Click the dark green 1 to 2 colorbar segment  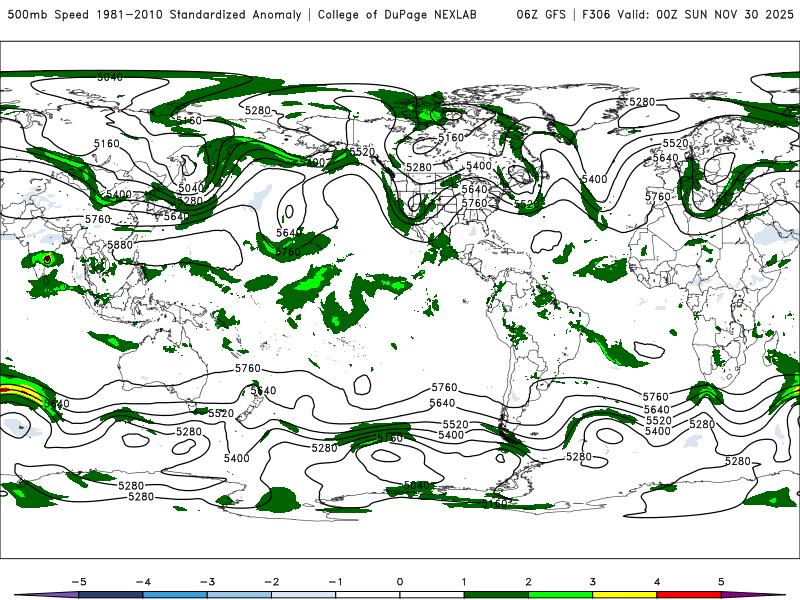[x=496, y=595]
